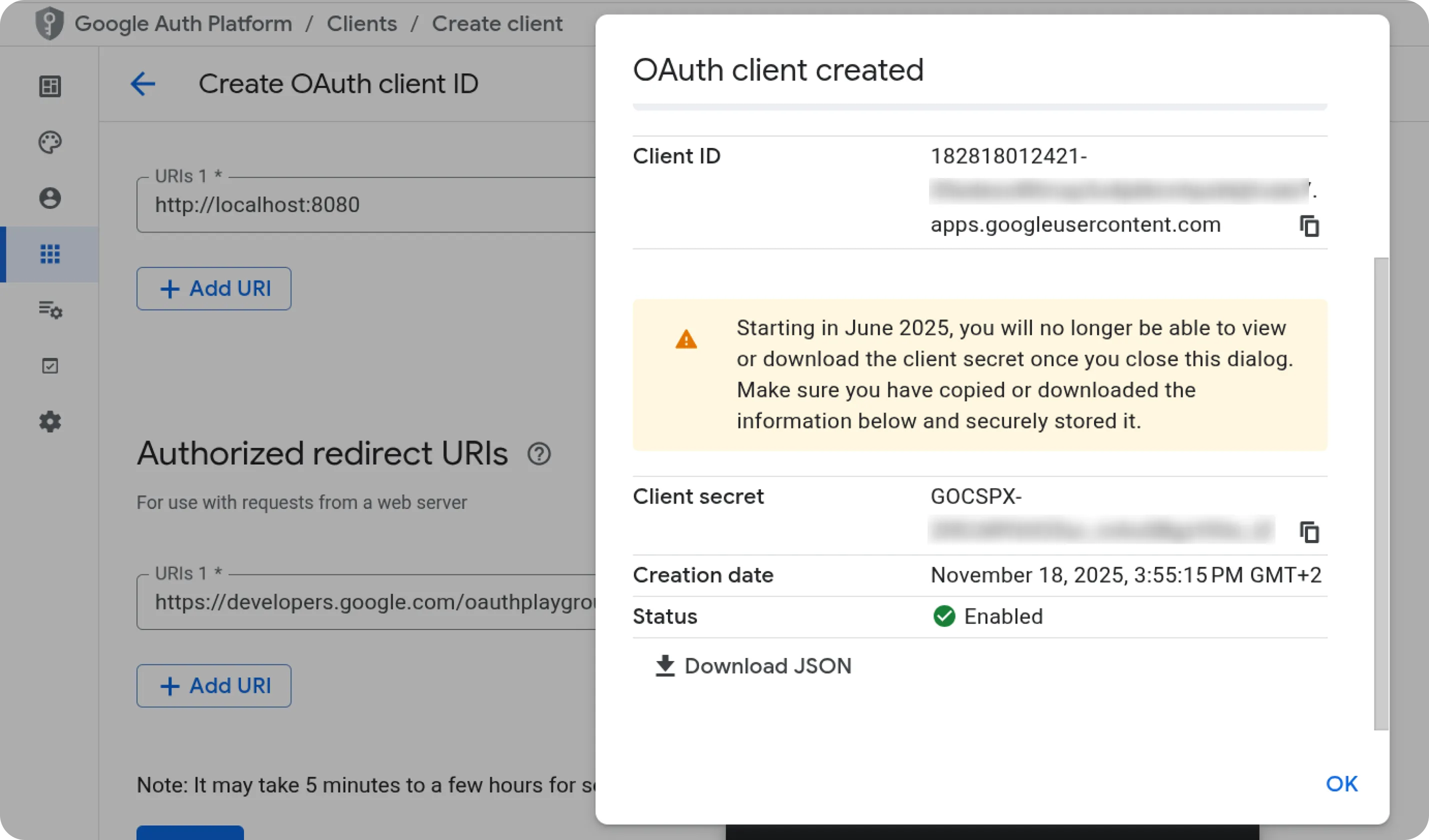
Task: Copy the Client ID to clipboard
Action: click(1309, 225)
